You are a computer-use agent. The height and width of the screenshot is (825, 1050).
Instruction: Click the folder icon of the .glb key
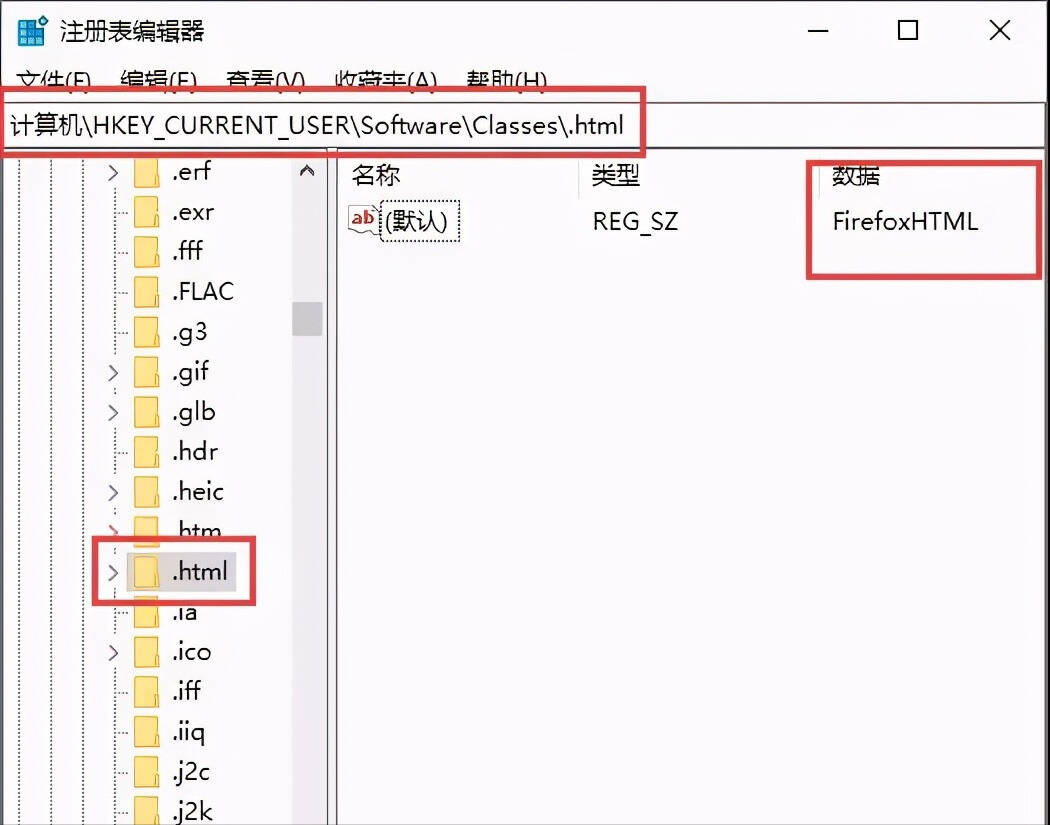pos(147,412)
